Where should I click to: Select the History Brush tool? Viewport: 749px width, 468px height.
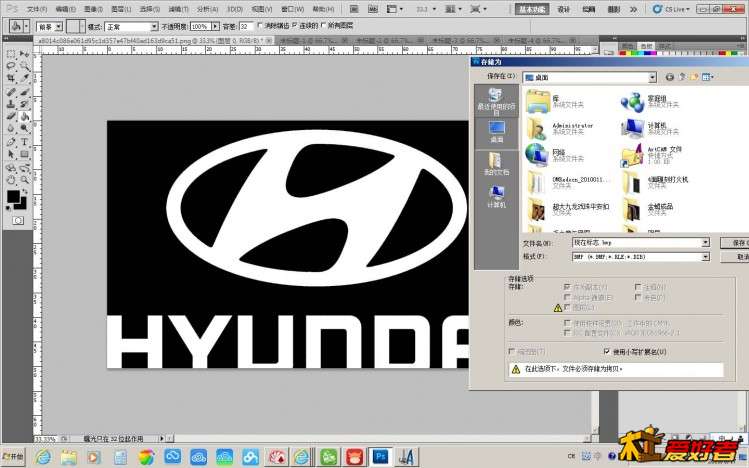[24, 104]
